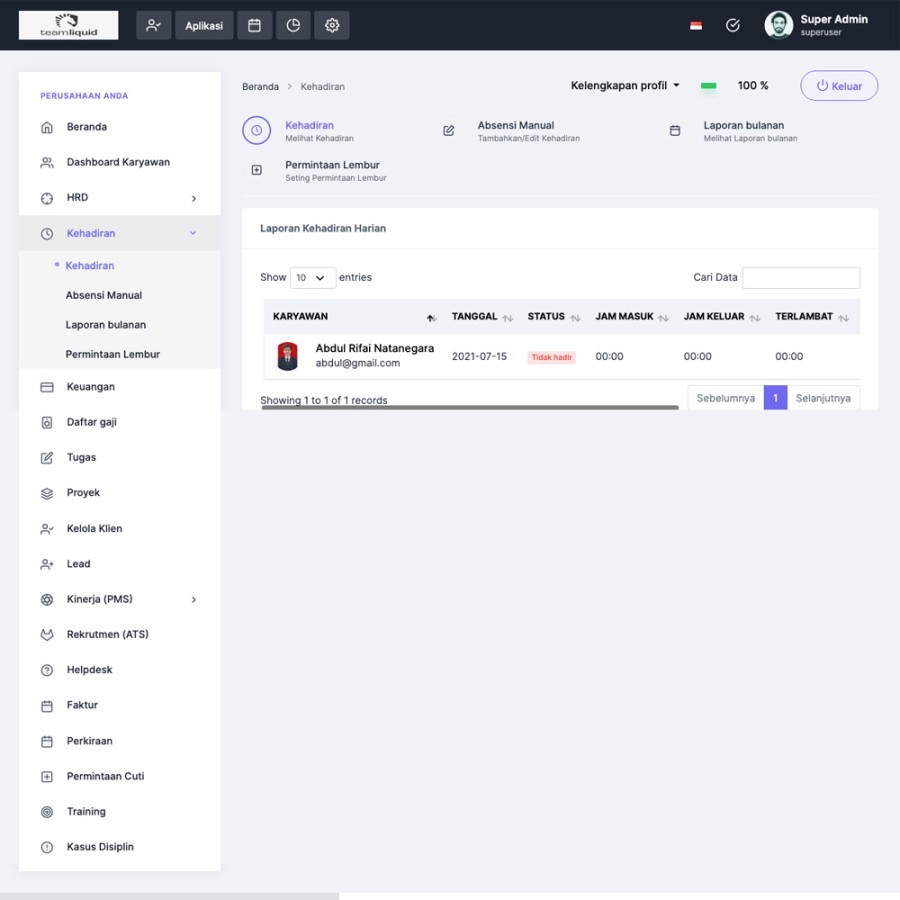Screen dimensions: 900x900
Task: Open settings gear icon in top bar
Action: 332,25
